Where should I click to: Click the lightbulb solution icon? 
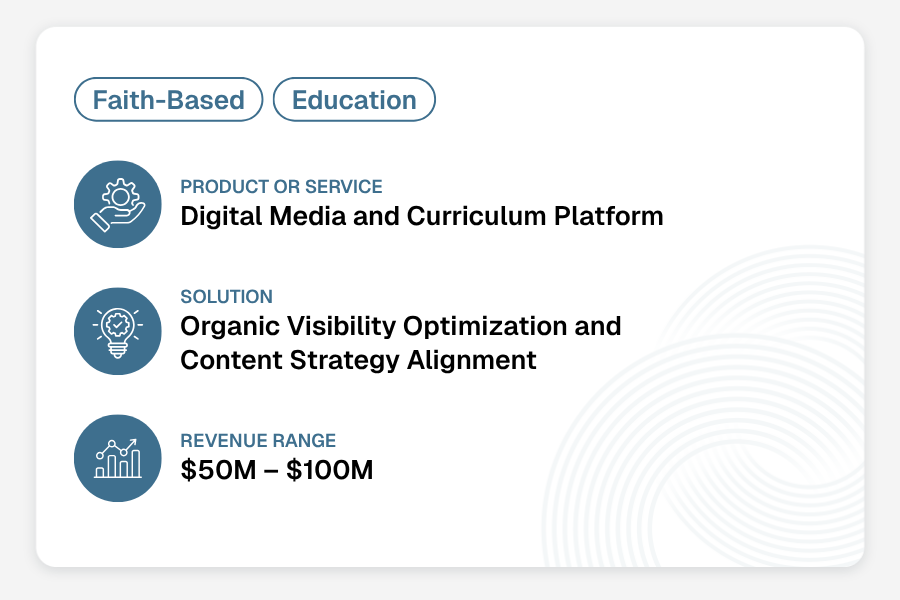(x=118, y=331)
